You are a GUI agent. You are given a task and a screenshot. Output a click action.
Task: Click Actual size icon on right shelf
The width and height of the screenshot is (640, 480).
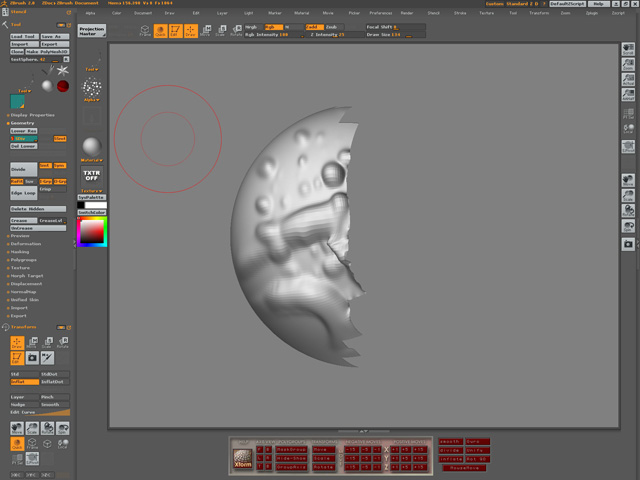628,79
